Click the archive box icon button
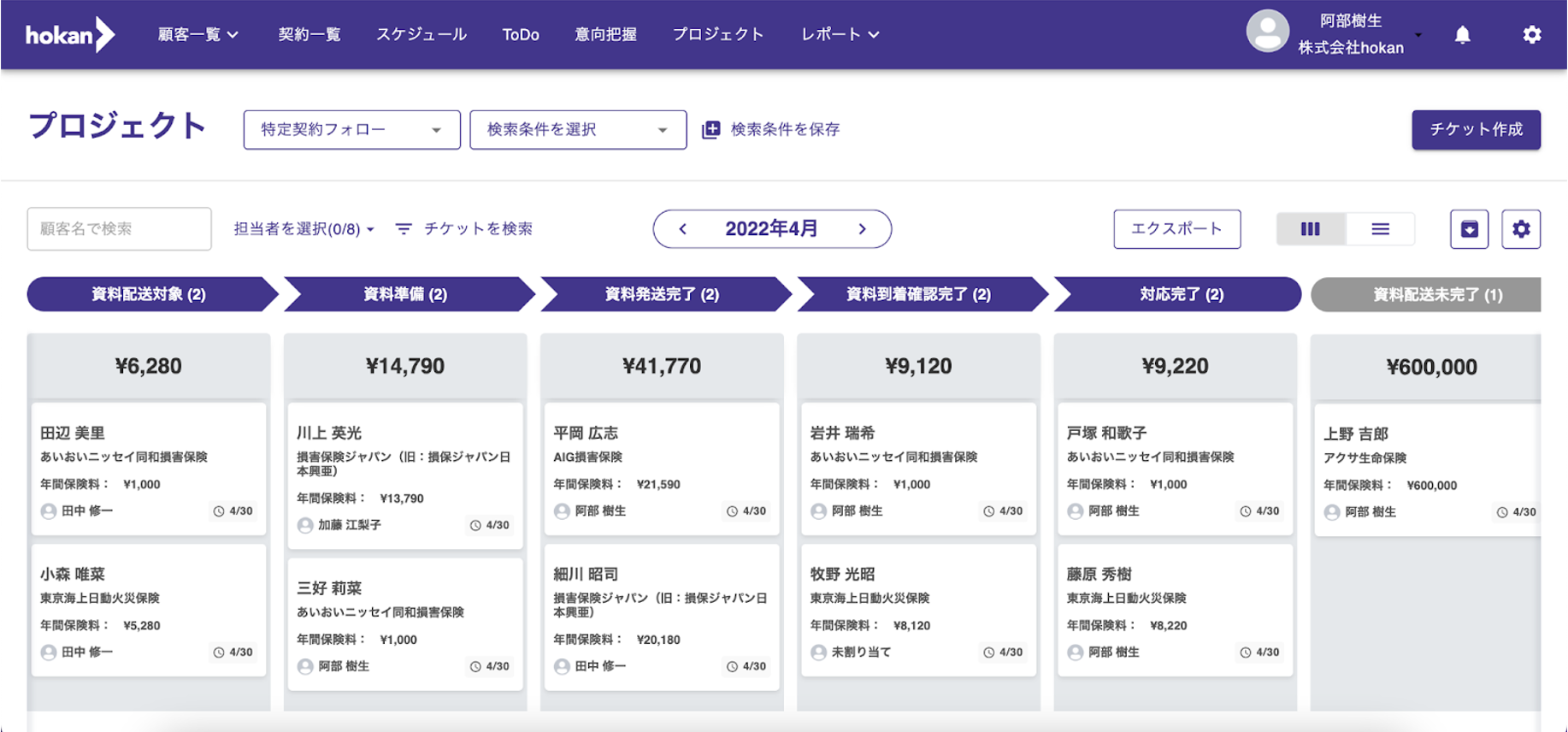The height and width of the screenshot is (732, 1568). [x=1469, y=229]
